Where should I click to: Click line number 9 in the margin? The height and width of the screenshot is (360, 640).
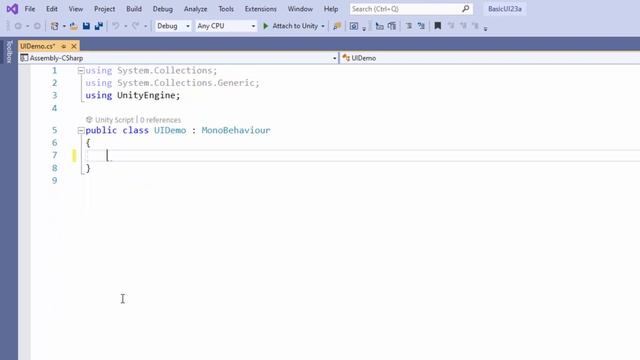(55, 180)
